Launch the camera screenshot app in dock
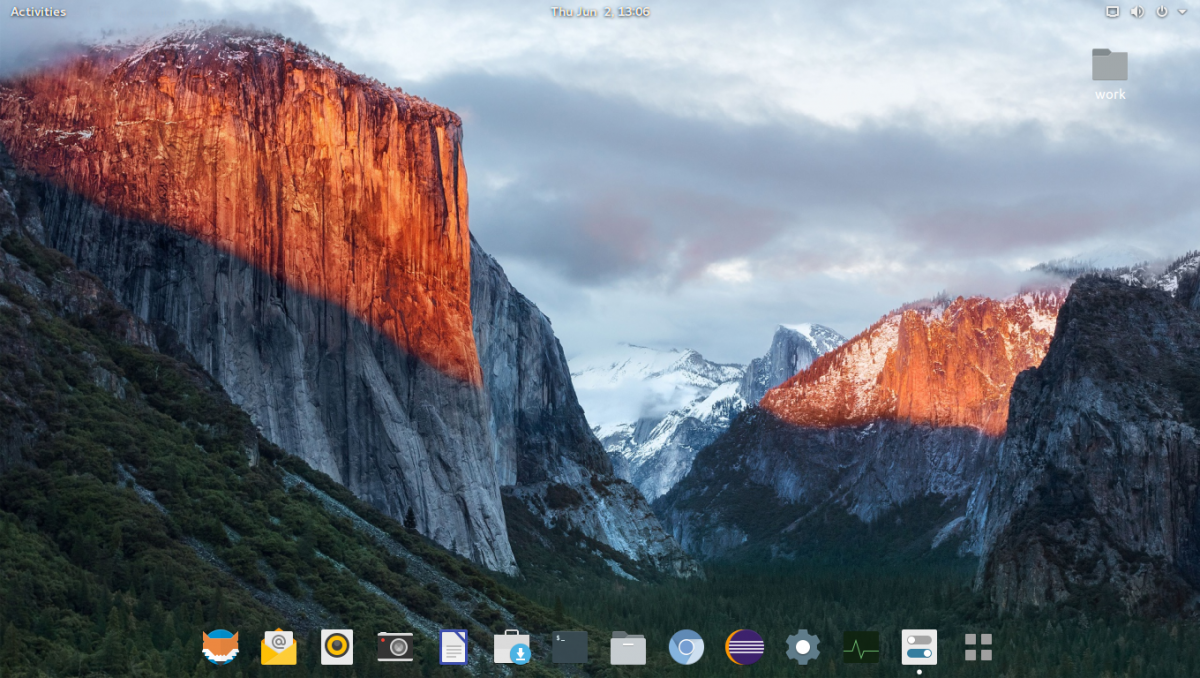The width and height of the screenshot is (1200, 678). 395,647
